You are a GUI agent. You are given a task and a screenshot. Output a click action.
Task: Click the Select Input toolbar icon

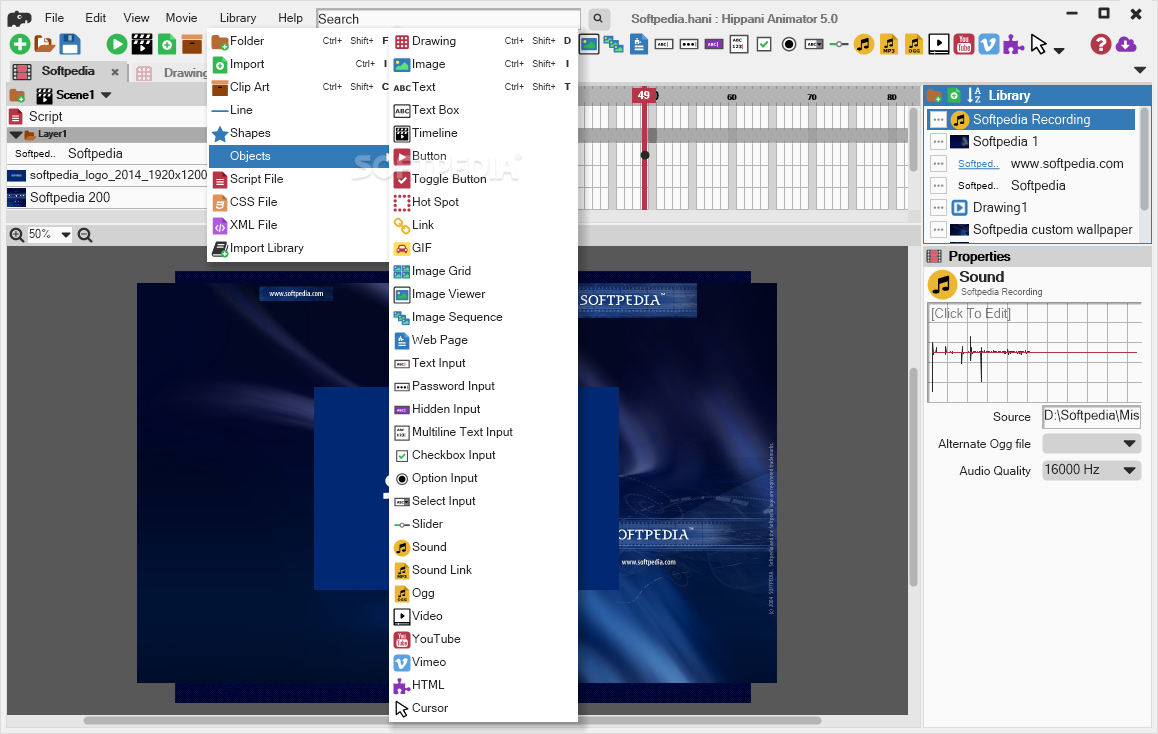[x=814, y=44]
